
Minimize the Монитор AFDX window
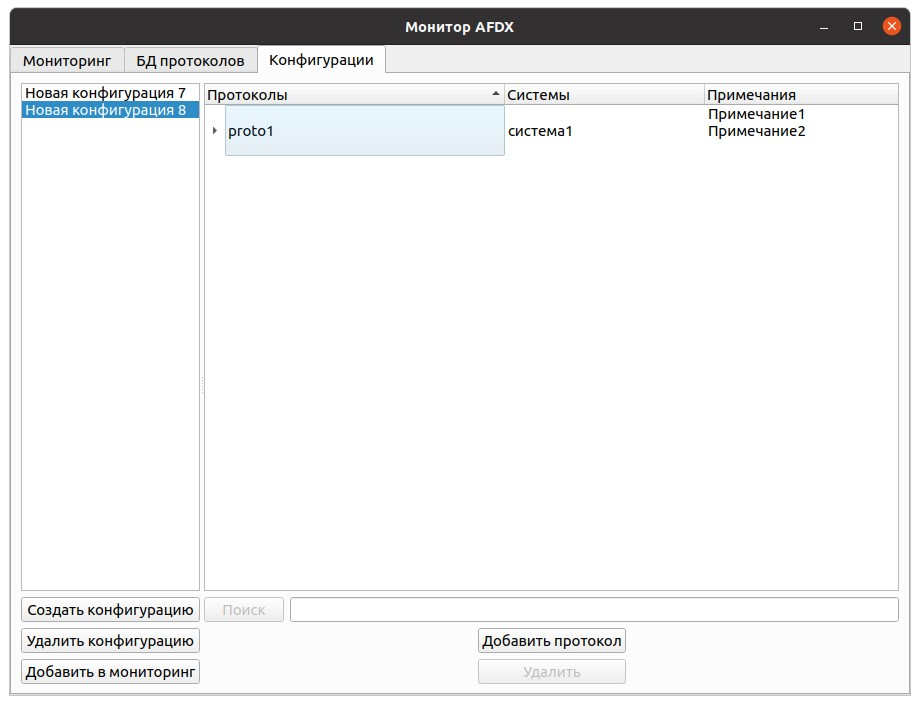click(x=824, y=27)
